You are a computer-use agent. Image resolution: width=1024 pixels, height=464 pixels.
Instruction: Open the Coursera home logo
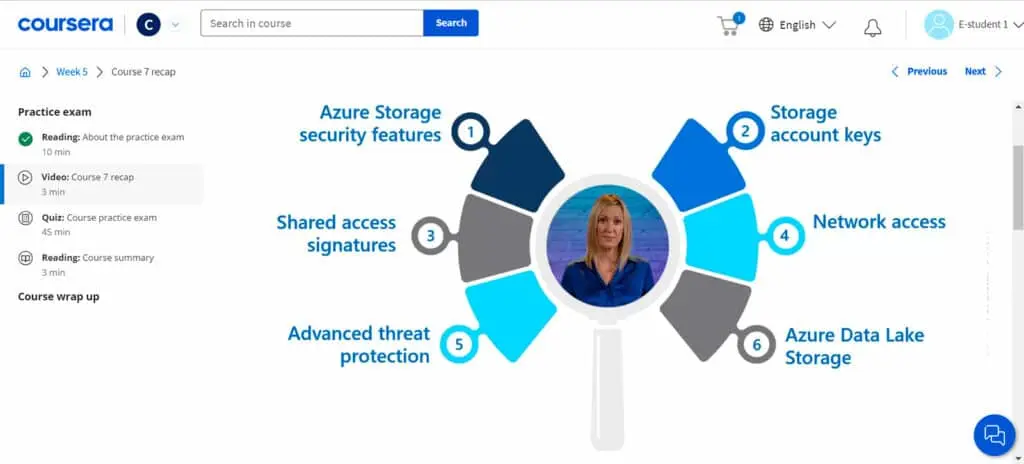coord(65,24)
